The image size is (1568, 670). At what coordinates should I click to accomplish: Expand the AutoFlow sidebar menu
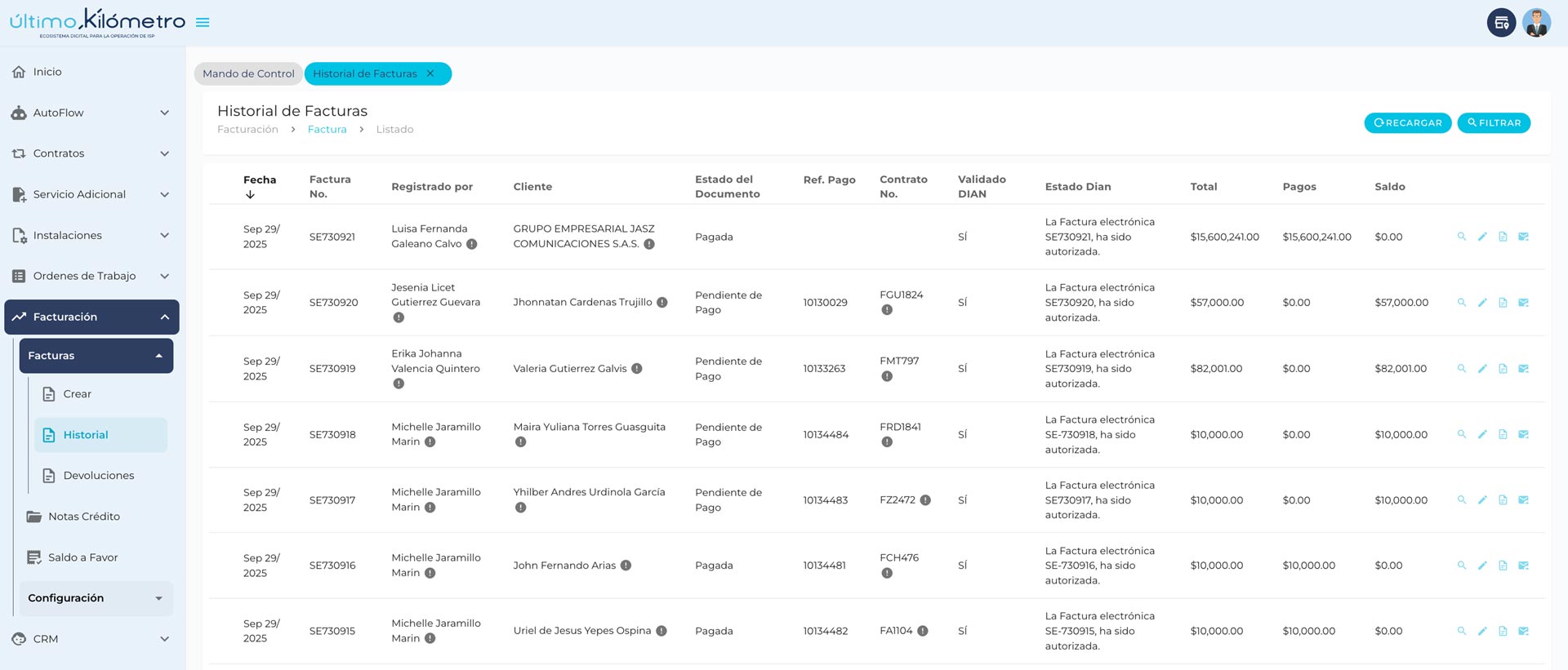click(x=91, y=113)
